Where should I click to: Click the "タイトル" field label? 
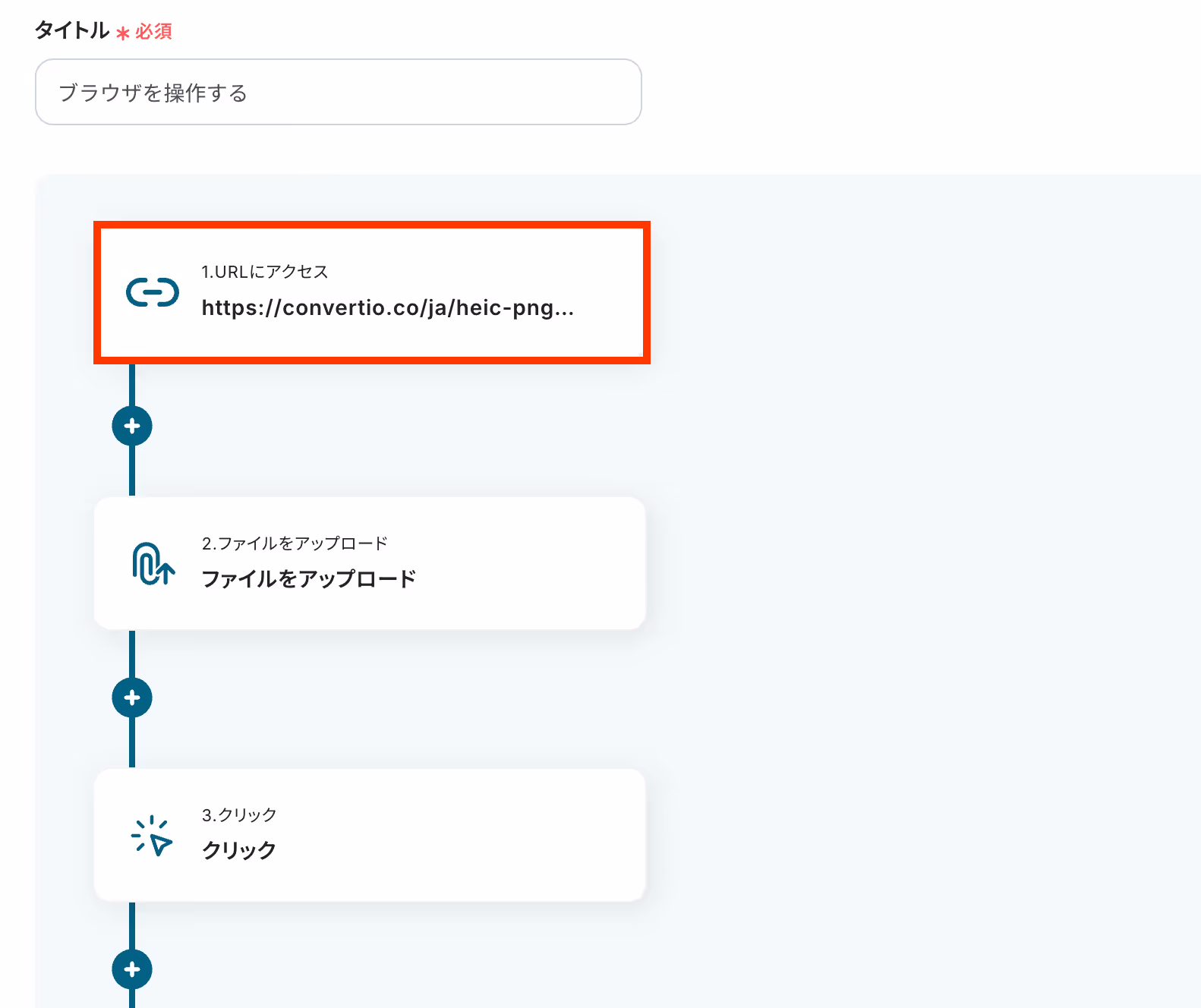coord(72,30)
